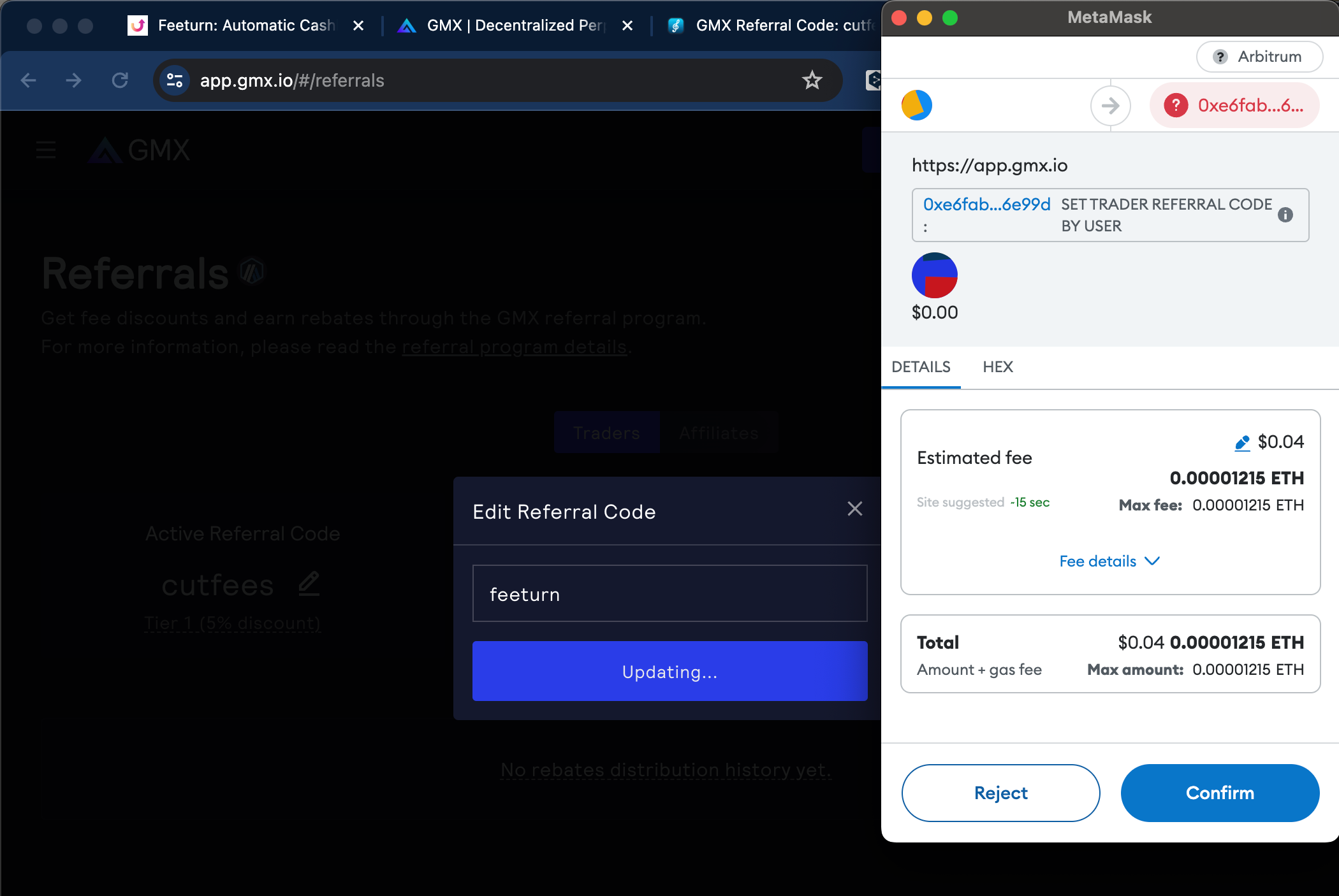This screenshot has height=896, width=1339.
Task: Click the edit fee pencil icon
Action: click(x=1242, y=443)
